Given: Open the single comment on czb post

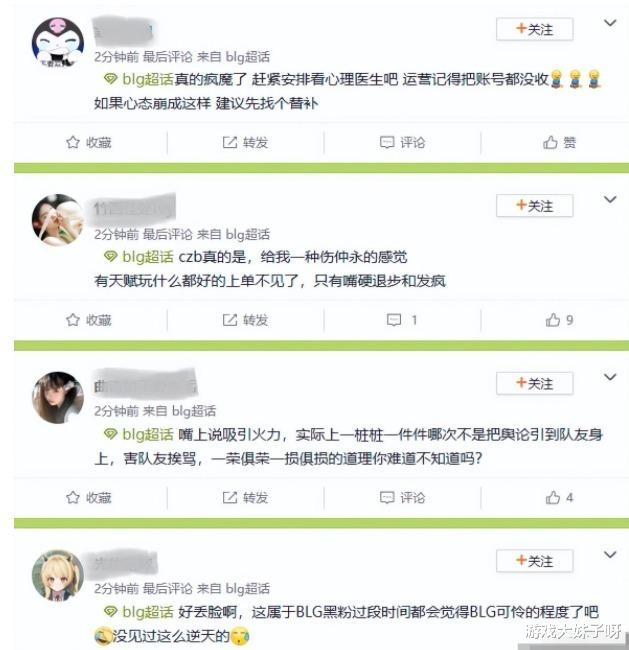Looking at the screenshot, I should pos(401,320).
